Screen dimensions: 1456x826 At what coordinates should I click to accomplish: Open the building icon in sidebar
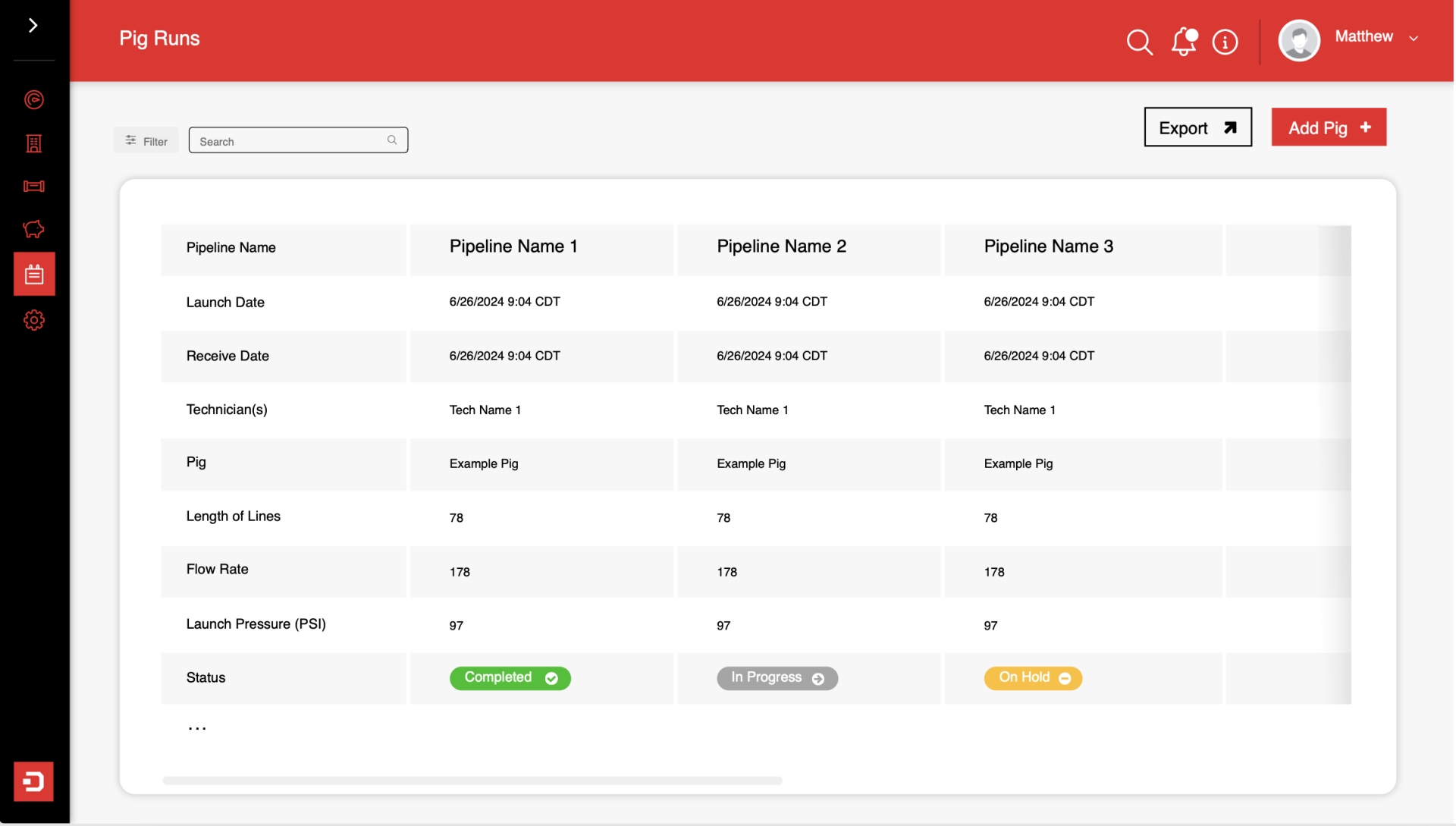(x=34, y=143)
